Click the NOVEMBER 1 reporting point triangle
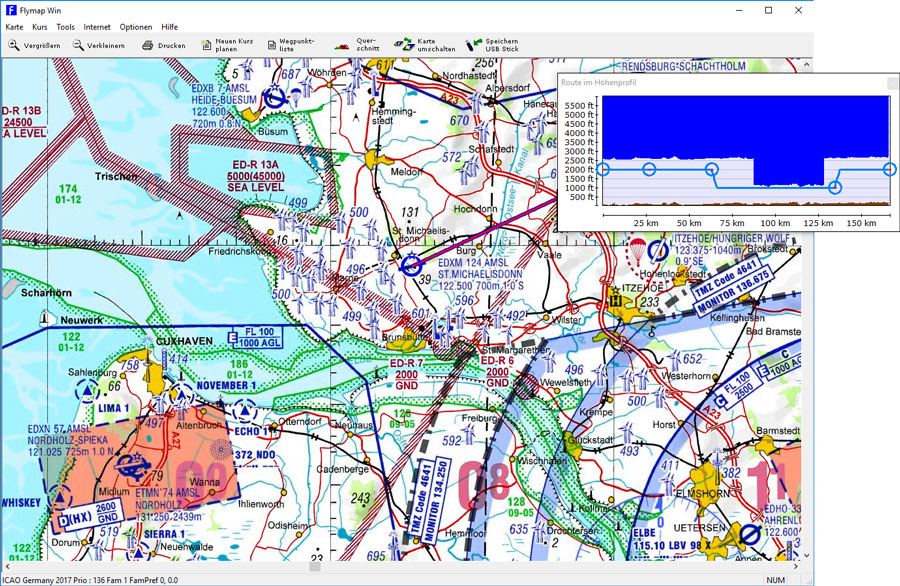 [x=183, y=395]
